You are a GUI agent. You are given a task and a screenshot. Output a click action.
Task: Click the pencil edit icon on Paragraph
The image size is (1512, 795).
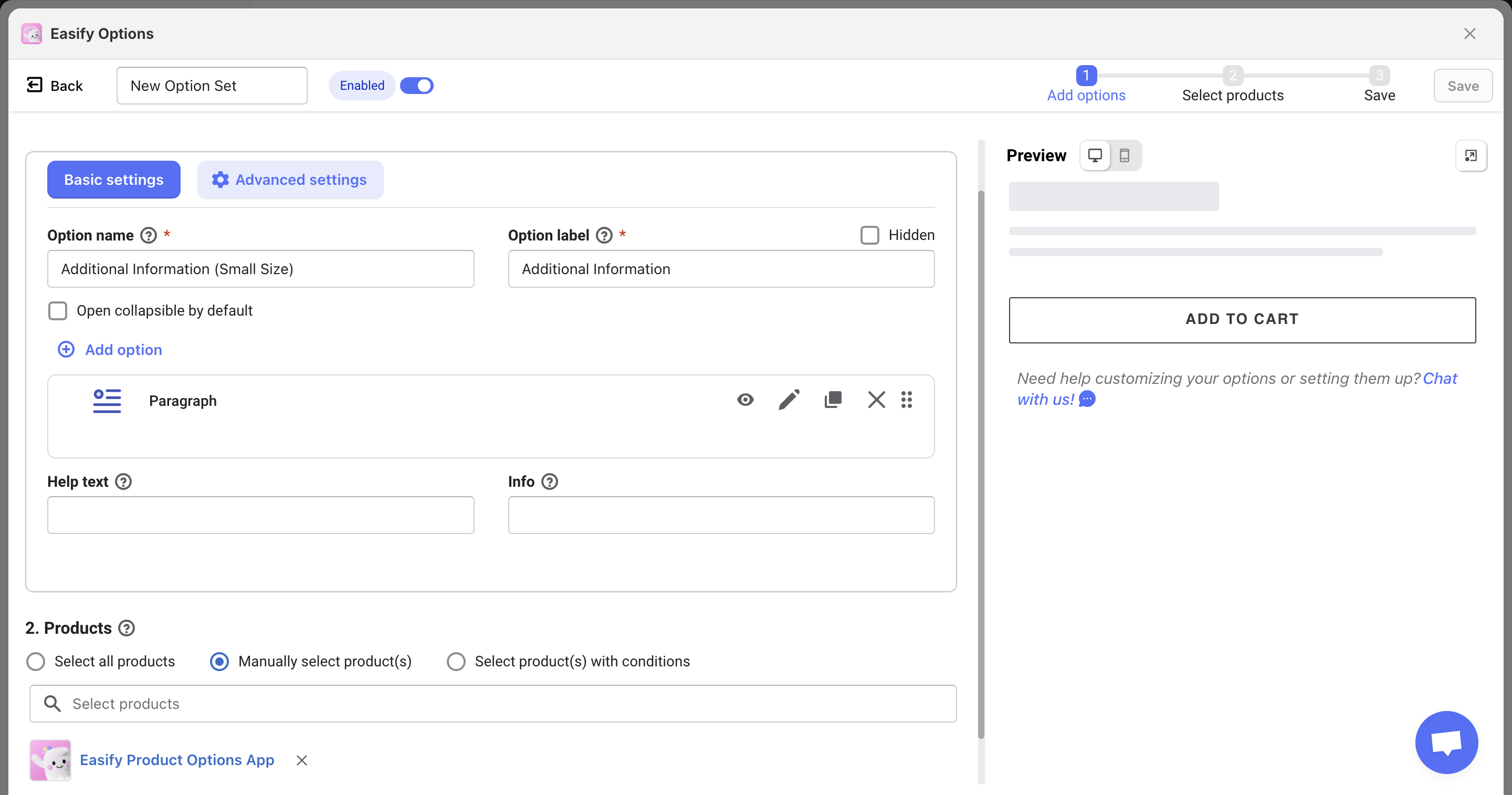[789, 400]
